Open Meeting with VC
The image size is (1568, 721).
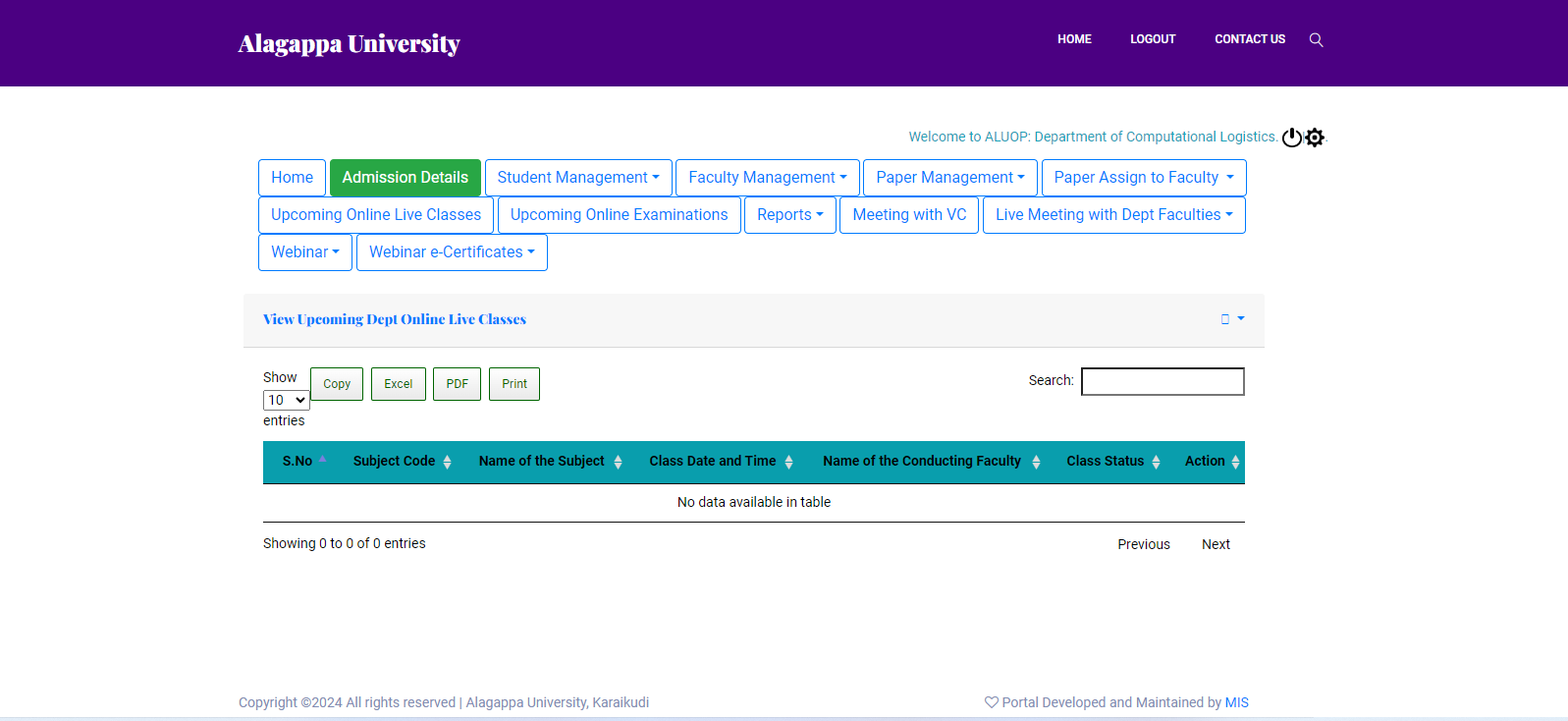click(x=909, y=215)
